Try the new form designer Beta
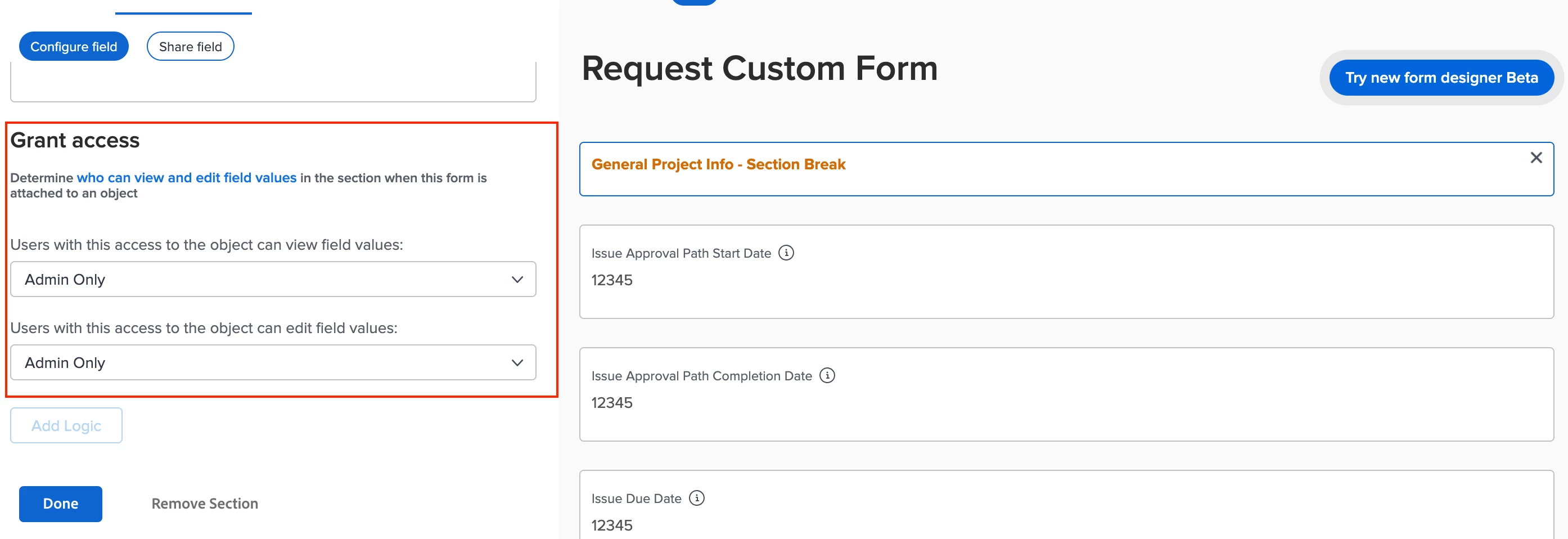1568x539 pixels. [1441, 78]
